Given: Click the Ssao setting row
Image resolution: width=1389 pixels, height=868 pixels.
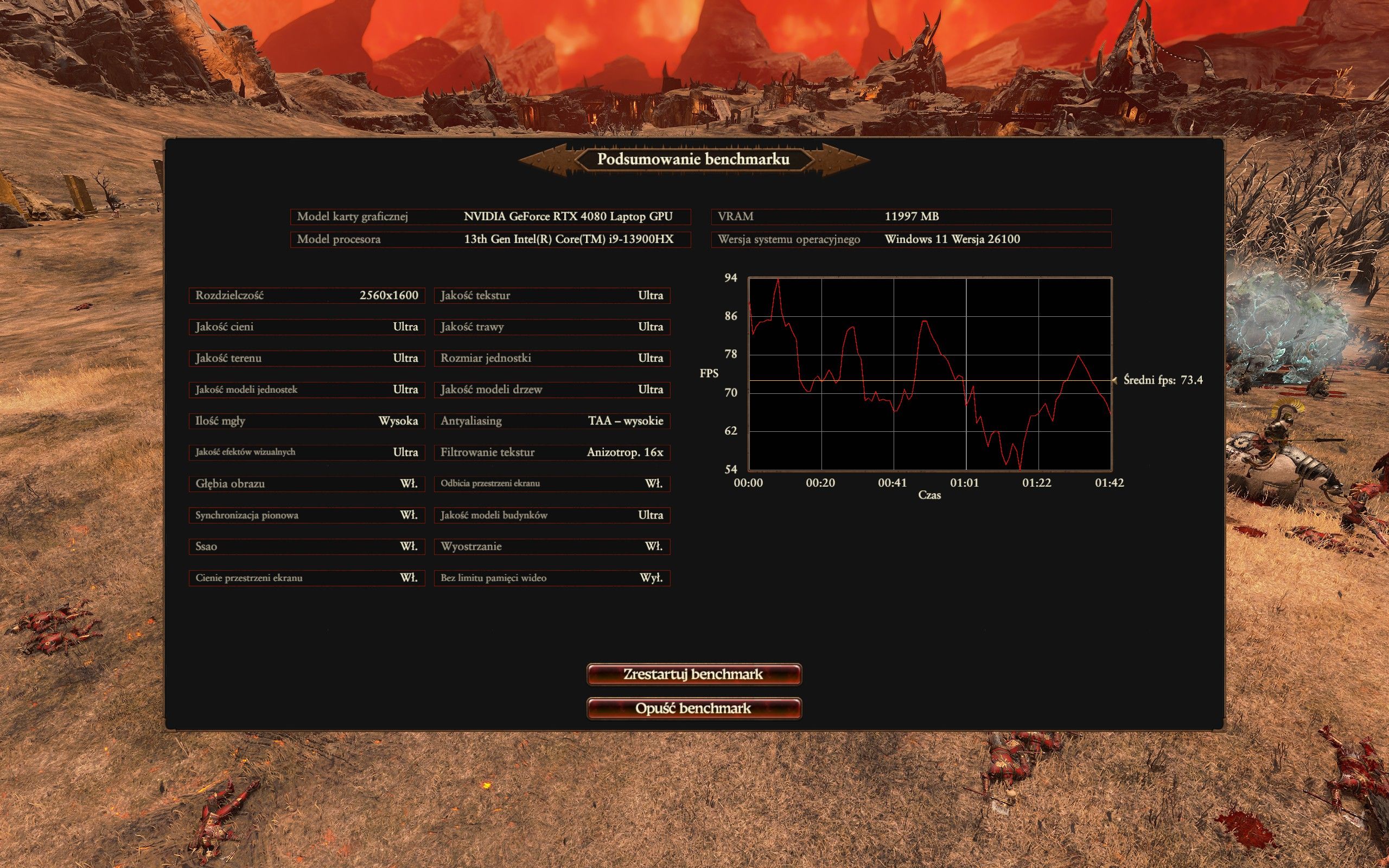Looking at the screenshot, I should click(x=307, y=546).
